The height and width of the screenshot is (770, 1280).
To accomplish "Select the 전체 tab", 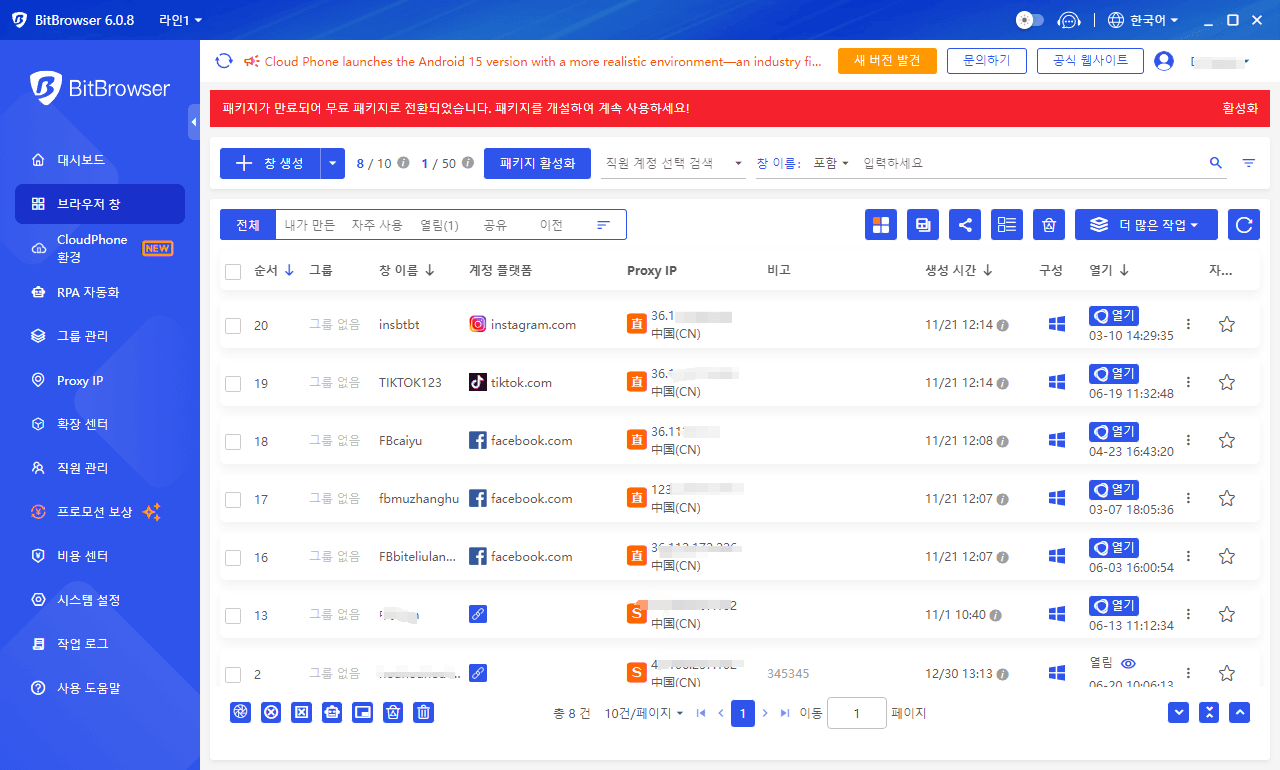I will 248,225.
